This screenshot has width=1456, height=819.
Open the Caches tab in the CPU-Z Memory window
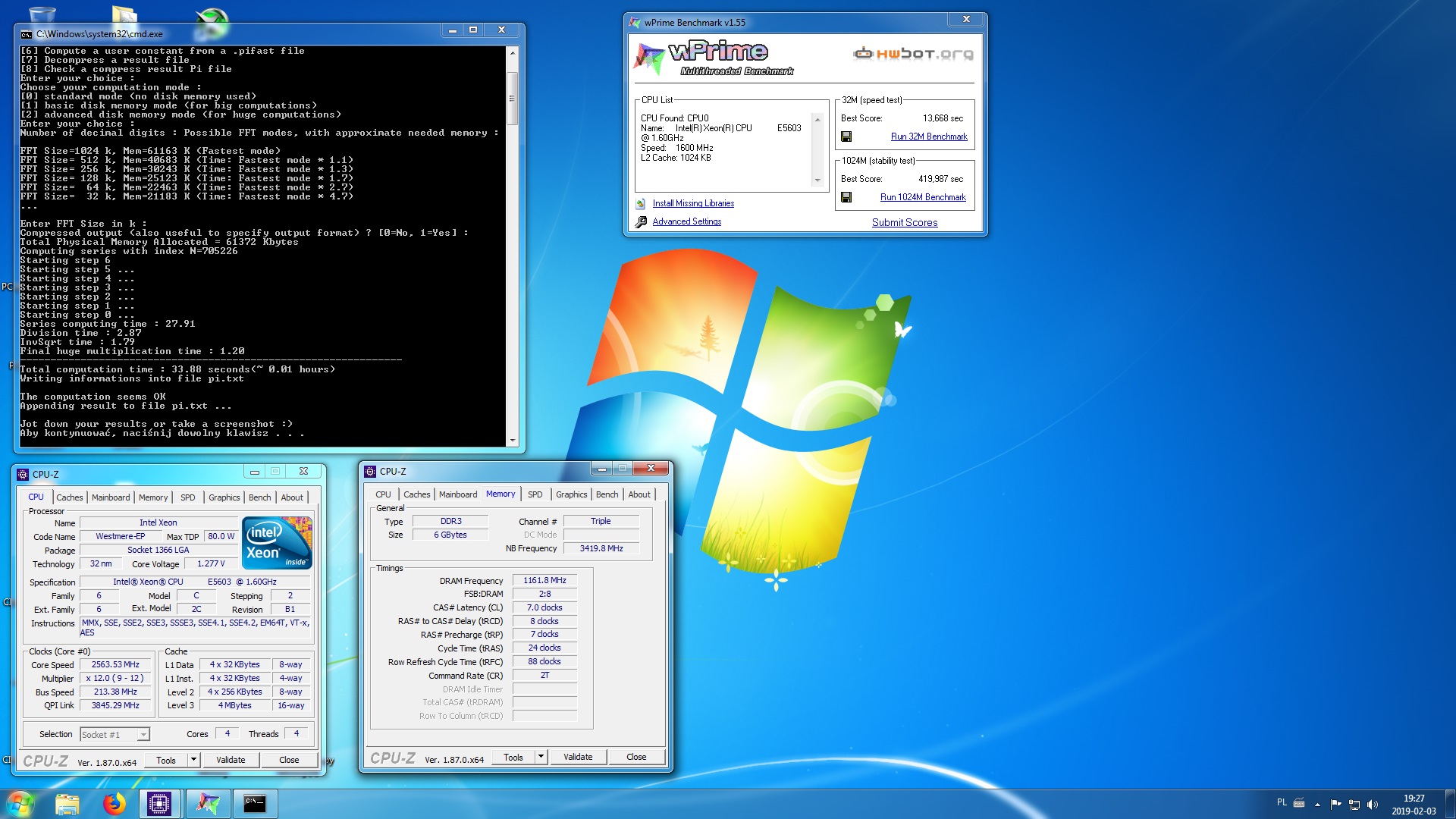click(417, 494)
